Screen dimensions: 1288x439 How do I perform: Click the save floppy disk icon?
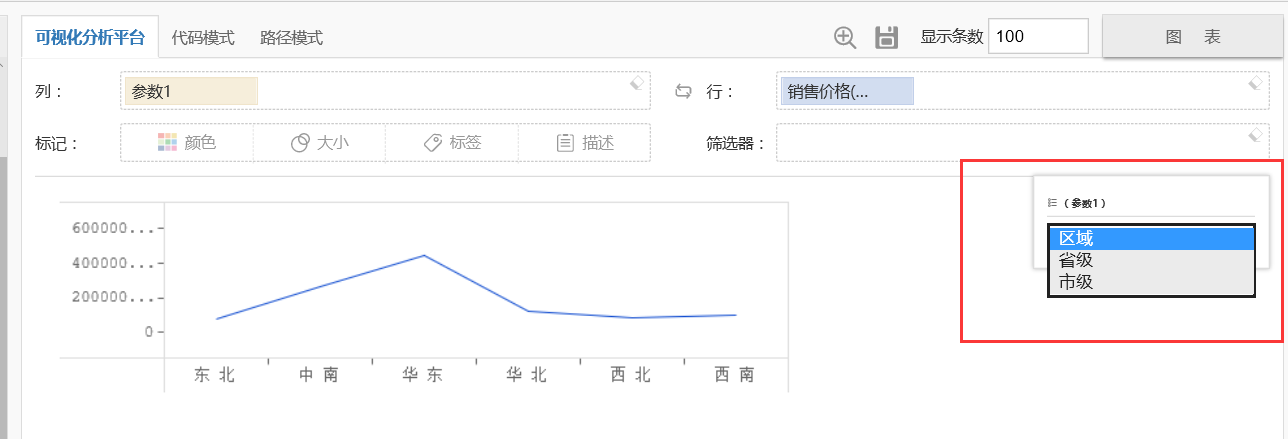click(x=886, y=38)
